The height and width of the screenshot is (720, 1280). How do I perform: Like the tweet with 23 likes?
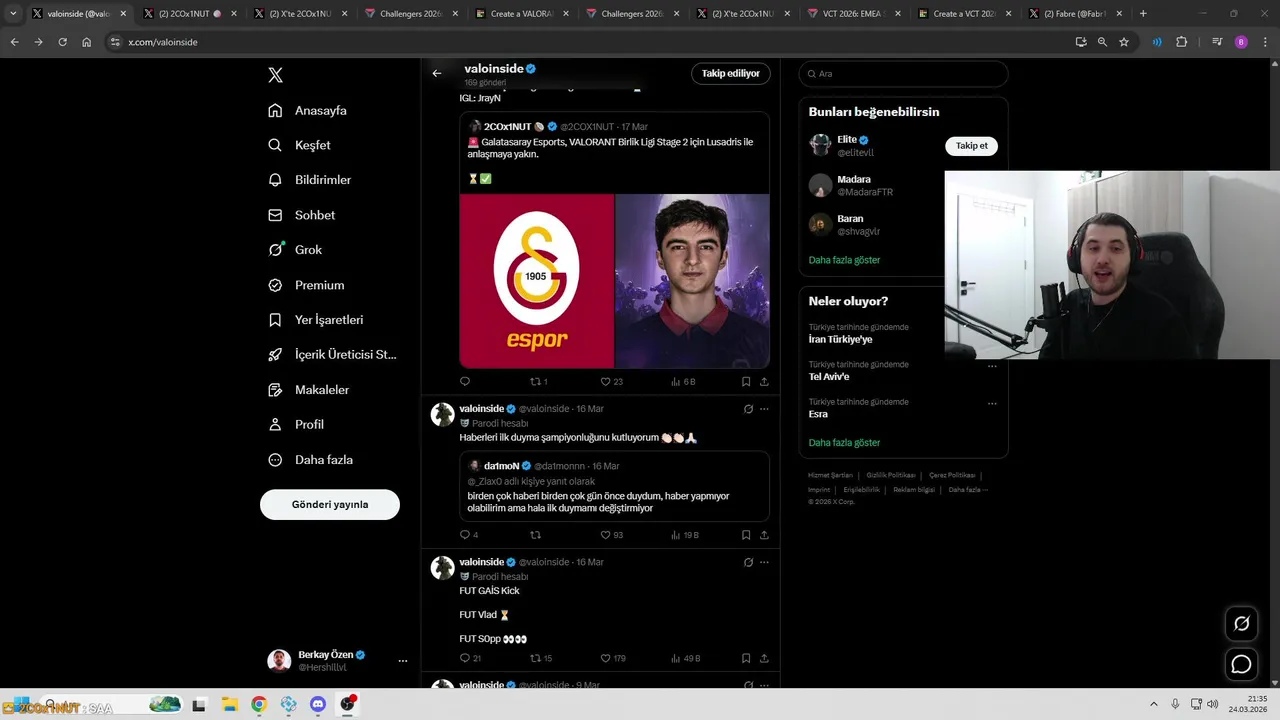tap(611, 382)
